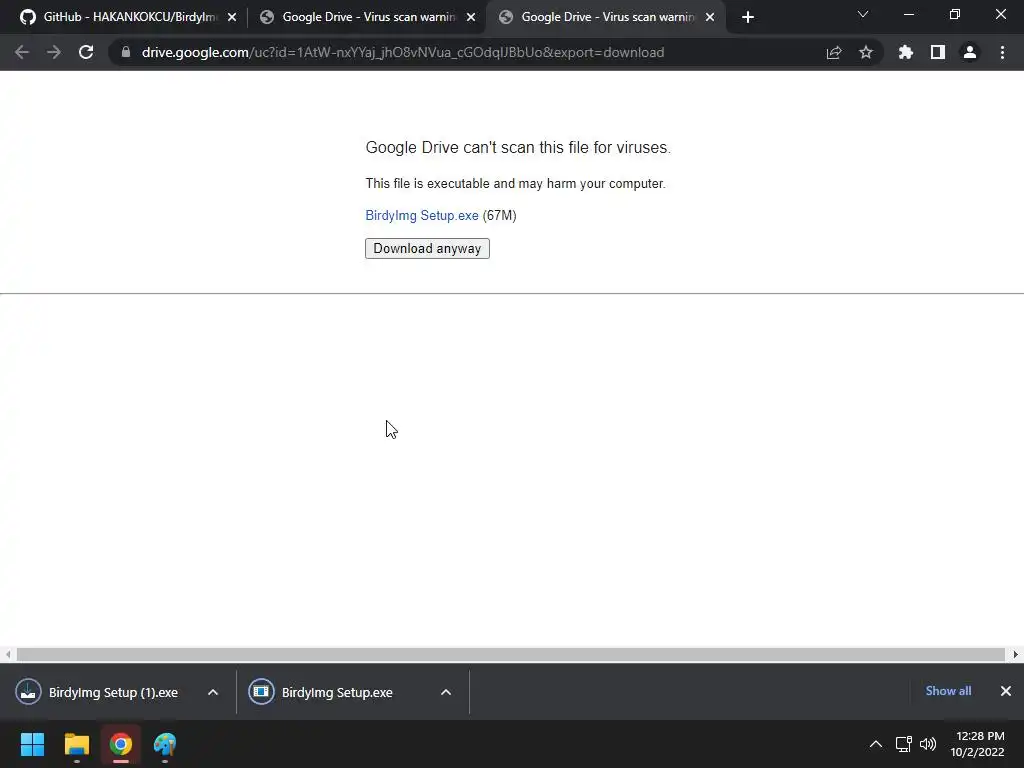Go back to the previous page

22,52
